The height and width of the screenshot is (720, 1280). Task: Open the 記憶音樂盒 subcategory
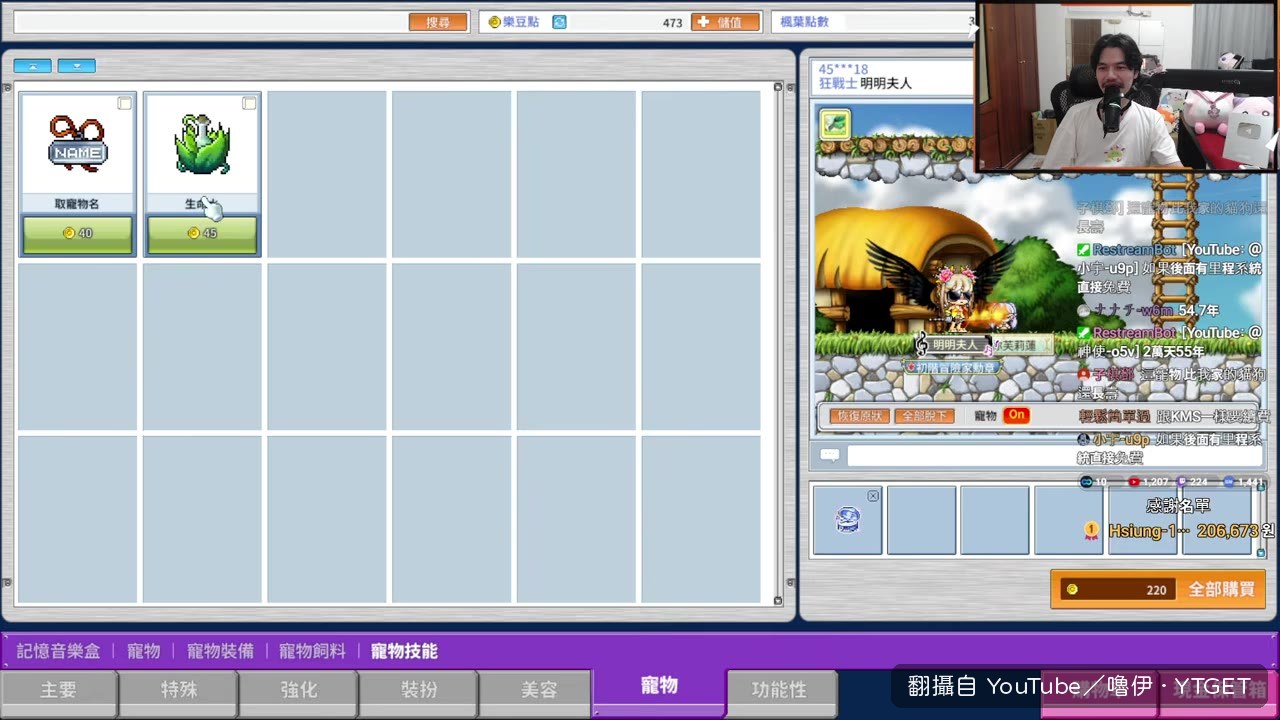(58, 651)
